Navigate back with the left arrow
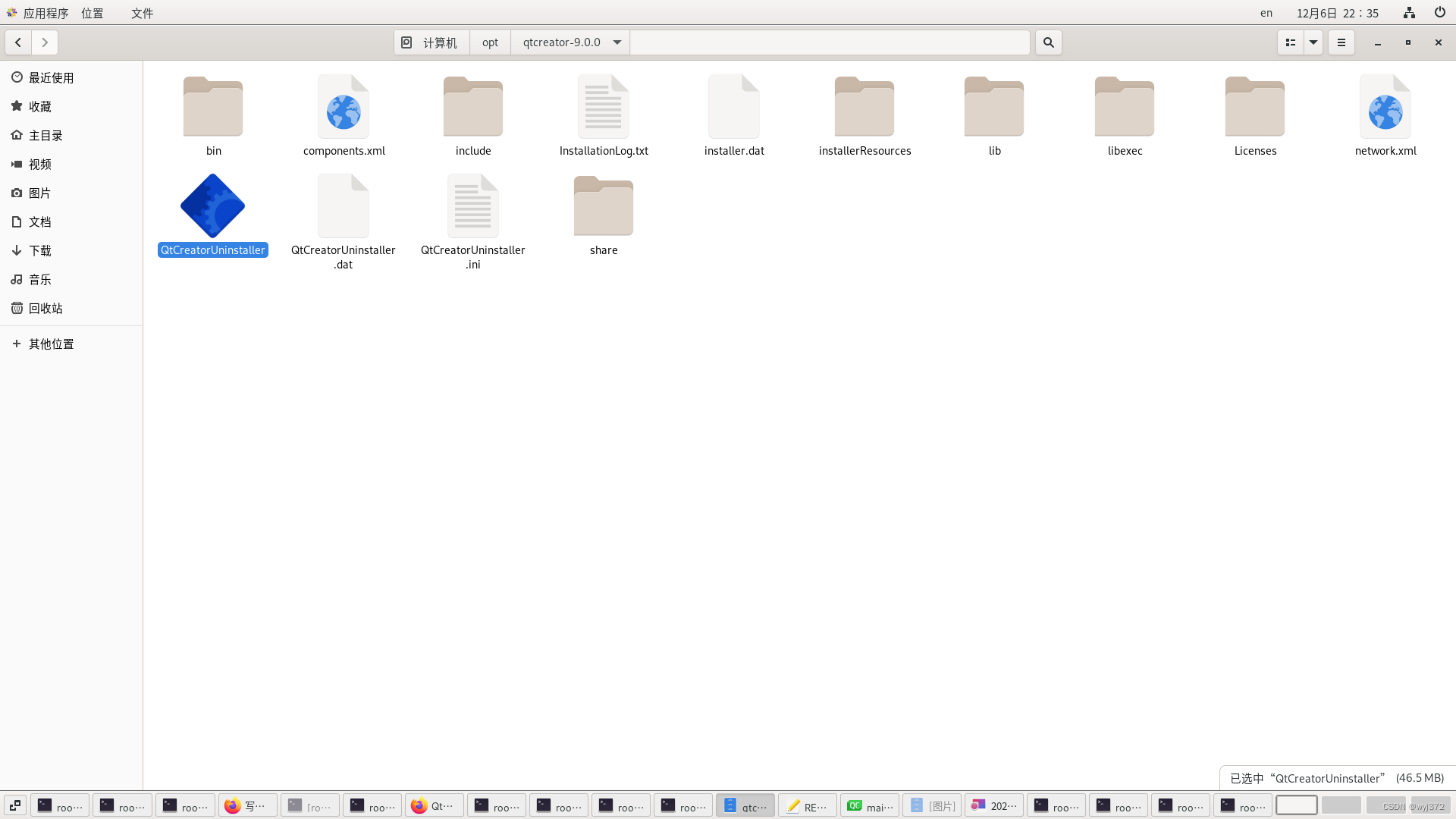Screen dimensions: 1456x819 pyautogui.click(x=17, y=42)
